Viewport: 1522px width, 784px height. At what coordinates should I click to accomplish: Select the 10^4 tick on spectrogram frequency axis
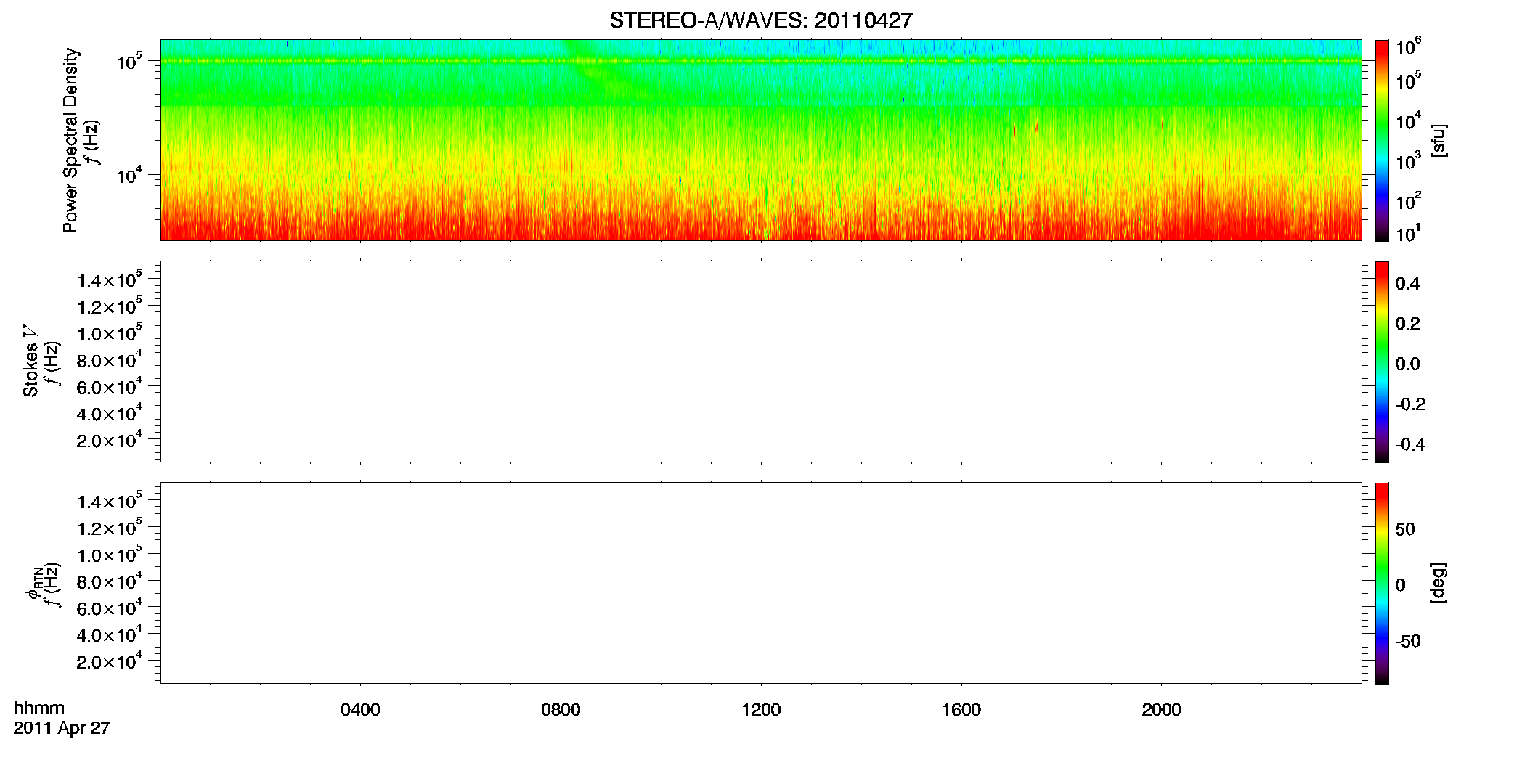(129, 175)
